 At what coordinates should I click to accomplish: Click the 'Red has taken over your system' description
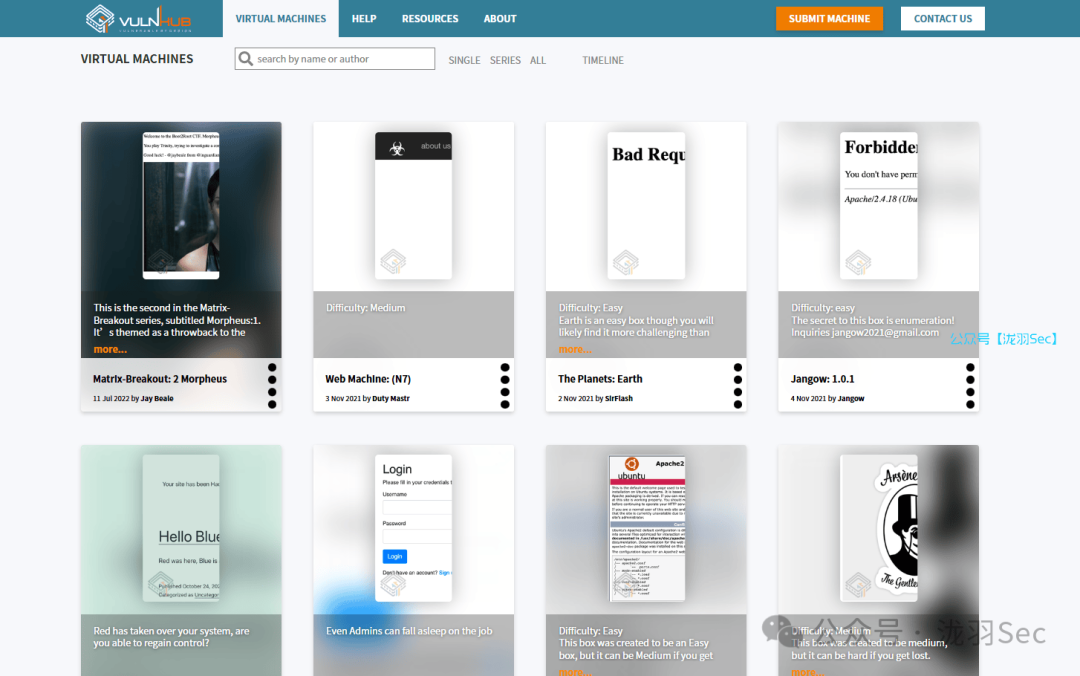click(x=172, y=637)
